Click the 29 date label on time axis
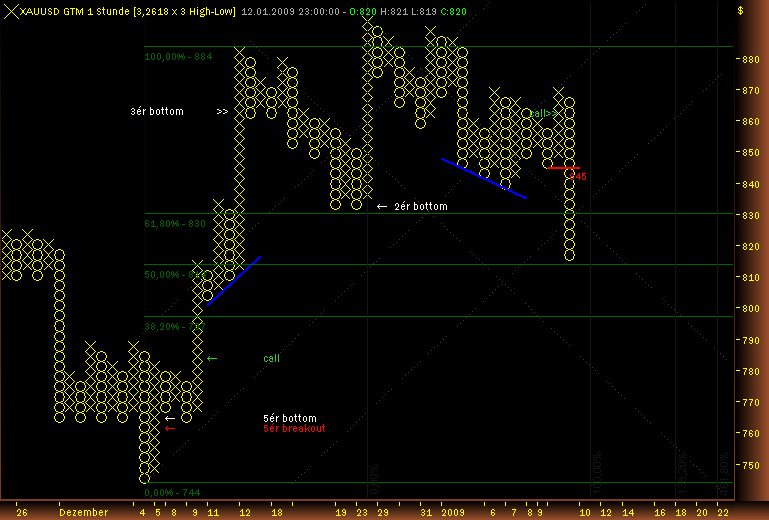 (x=383, y=513)
